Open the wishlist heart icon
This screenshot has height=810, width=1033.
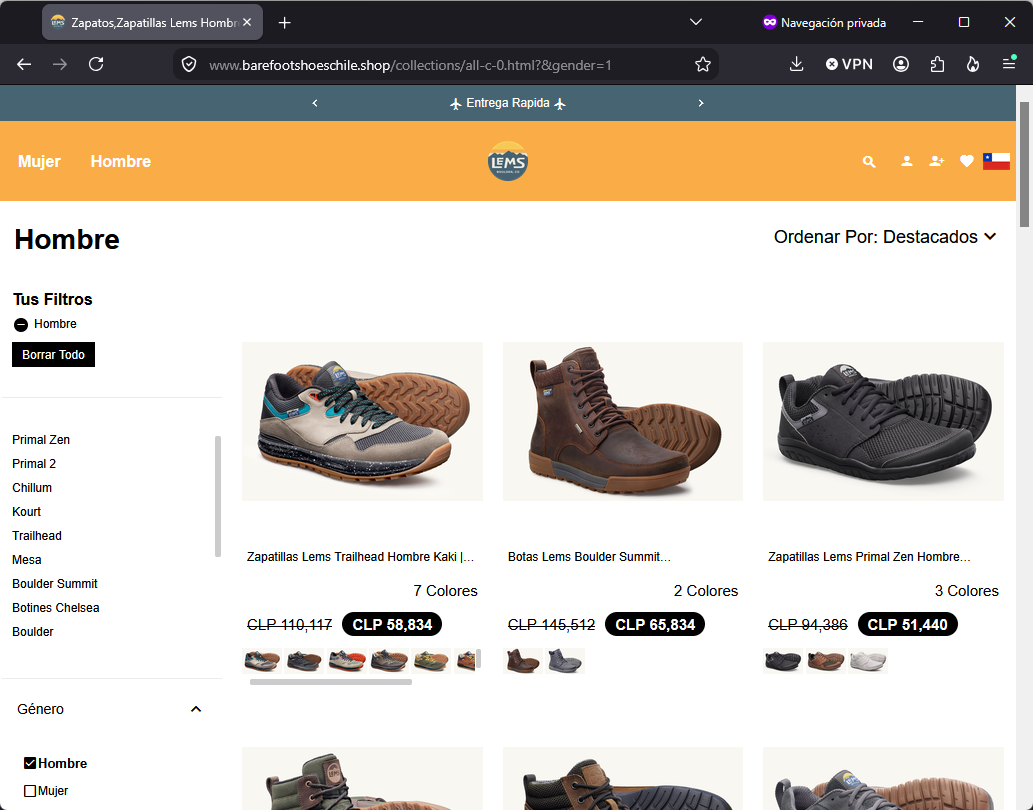(966, 161)
